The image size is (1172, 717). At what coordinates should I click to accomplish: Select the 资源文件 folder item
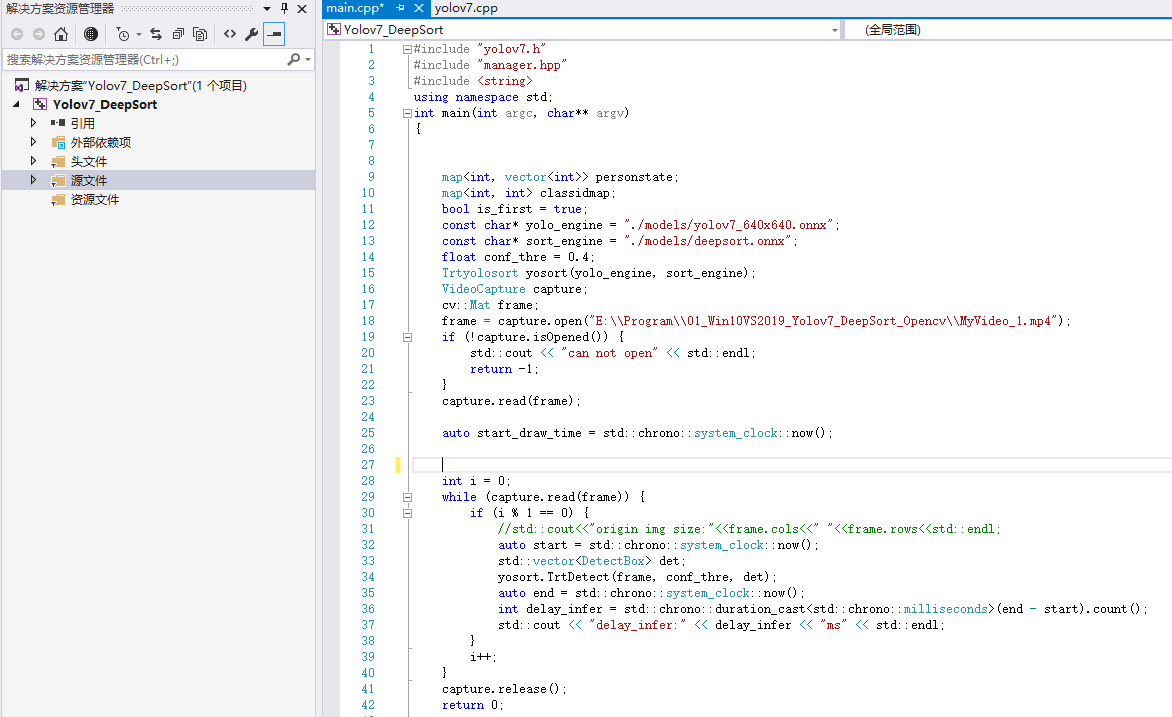point(94,199)
